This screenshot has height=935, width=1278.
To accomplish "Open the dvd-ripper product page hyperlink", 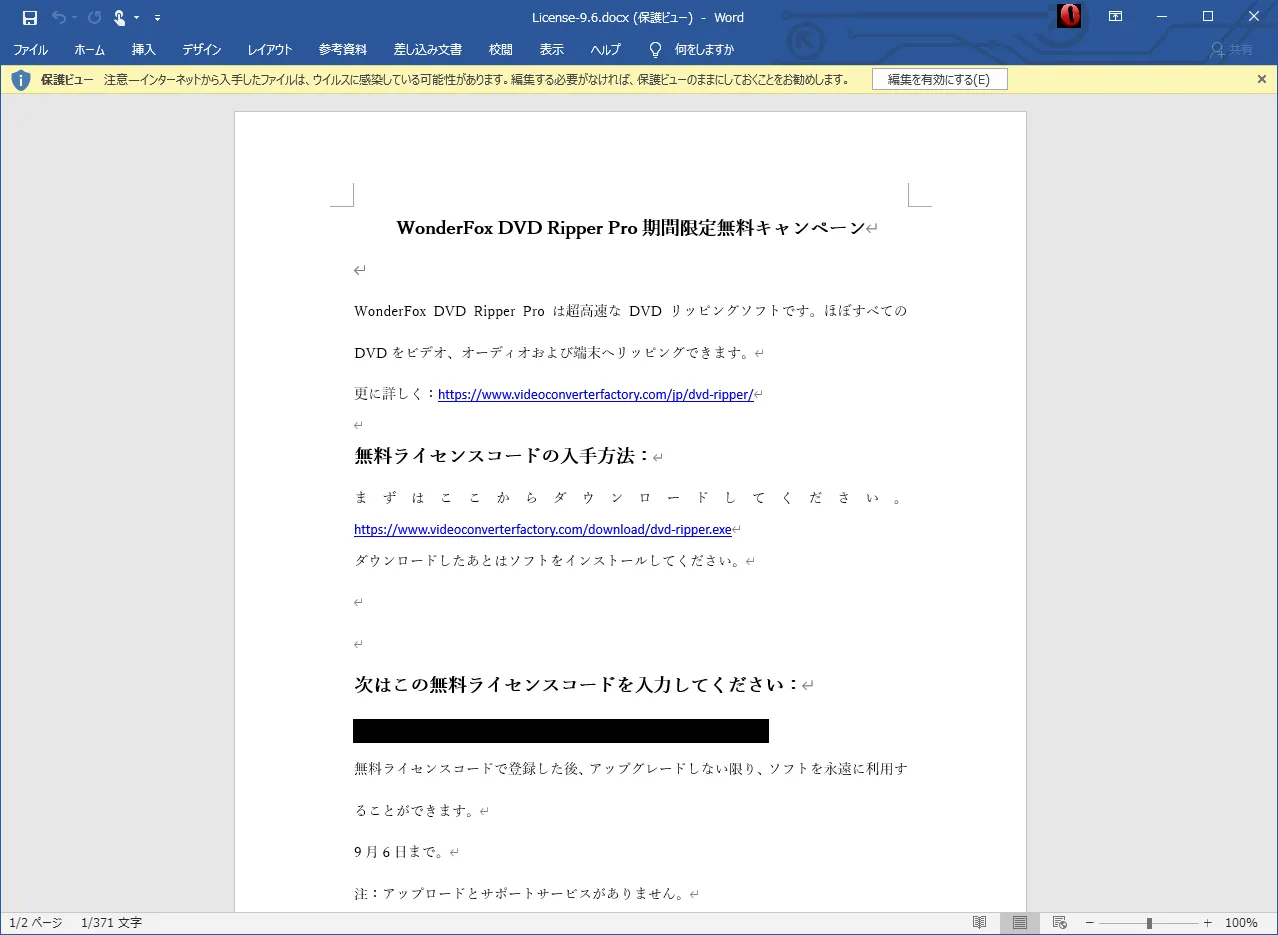I will click(x=594, y=394).
